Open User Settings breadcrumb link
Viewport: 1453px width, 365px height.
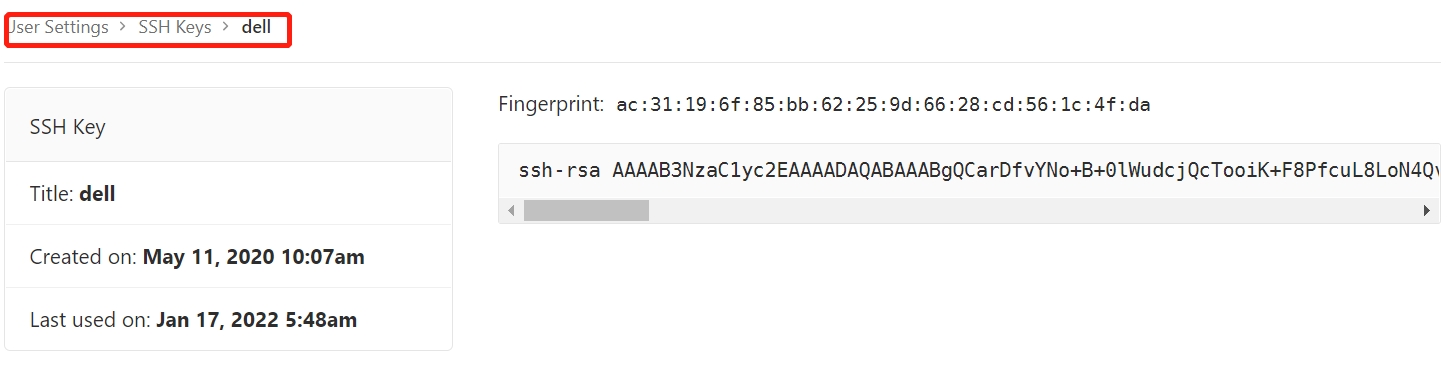58,28
